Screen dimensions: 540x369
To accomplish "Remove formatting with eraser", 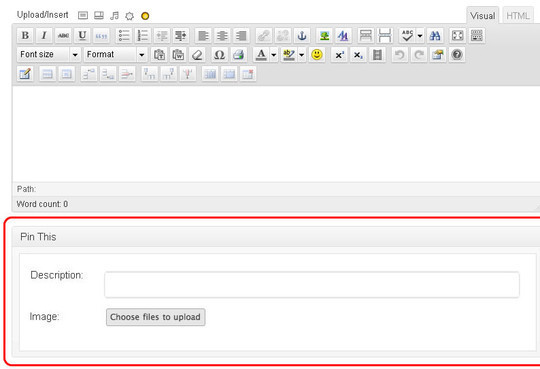I will click(x=197, y=54).
